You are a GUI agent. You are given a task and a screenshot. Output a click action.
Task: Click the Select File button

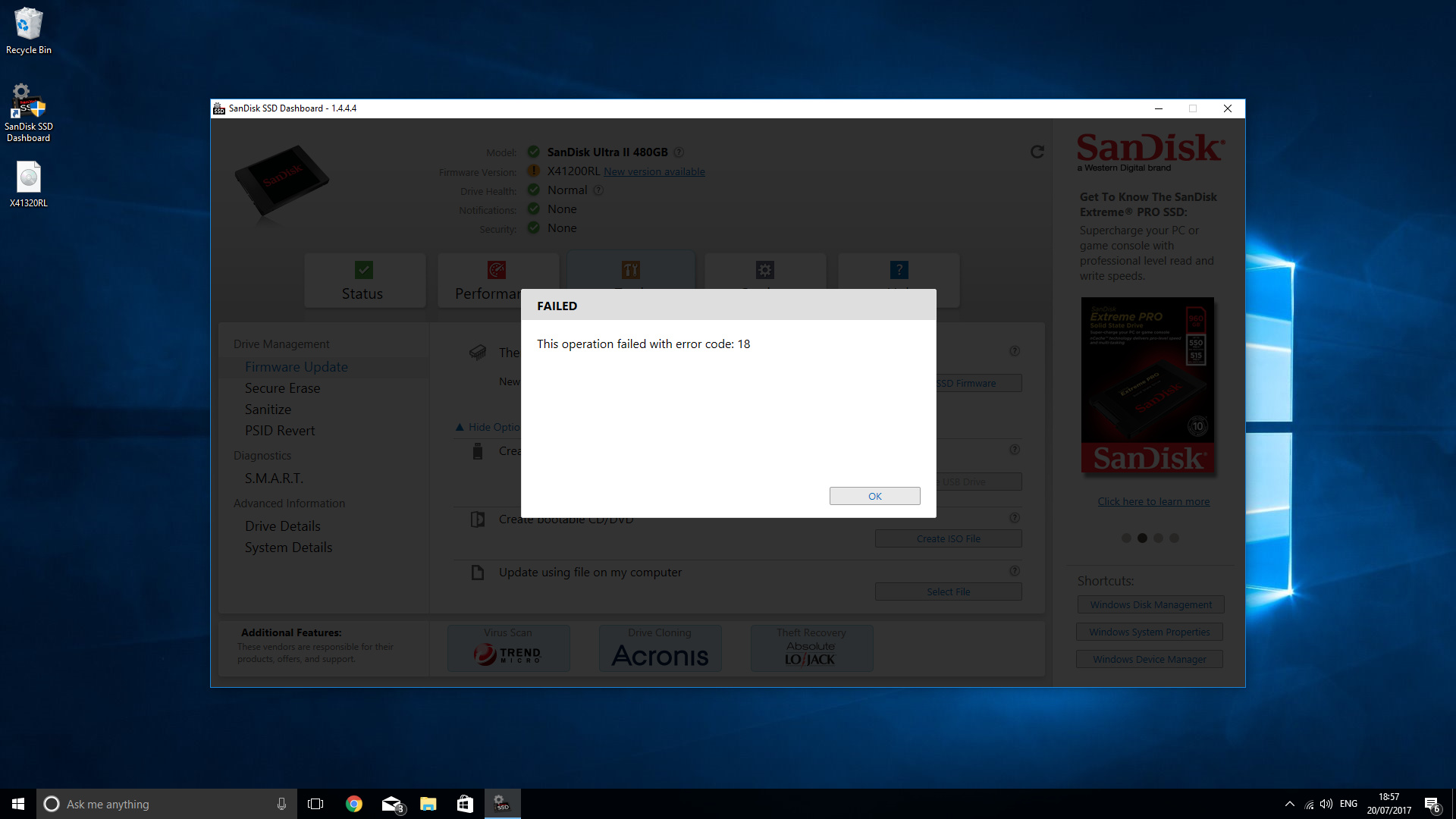point(948,591)
